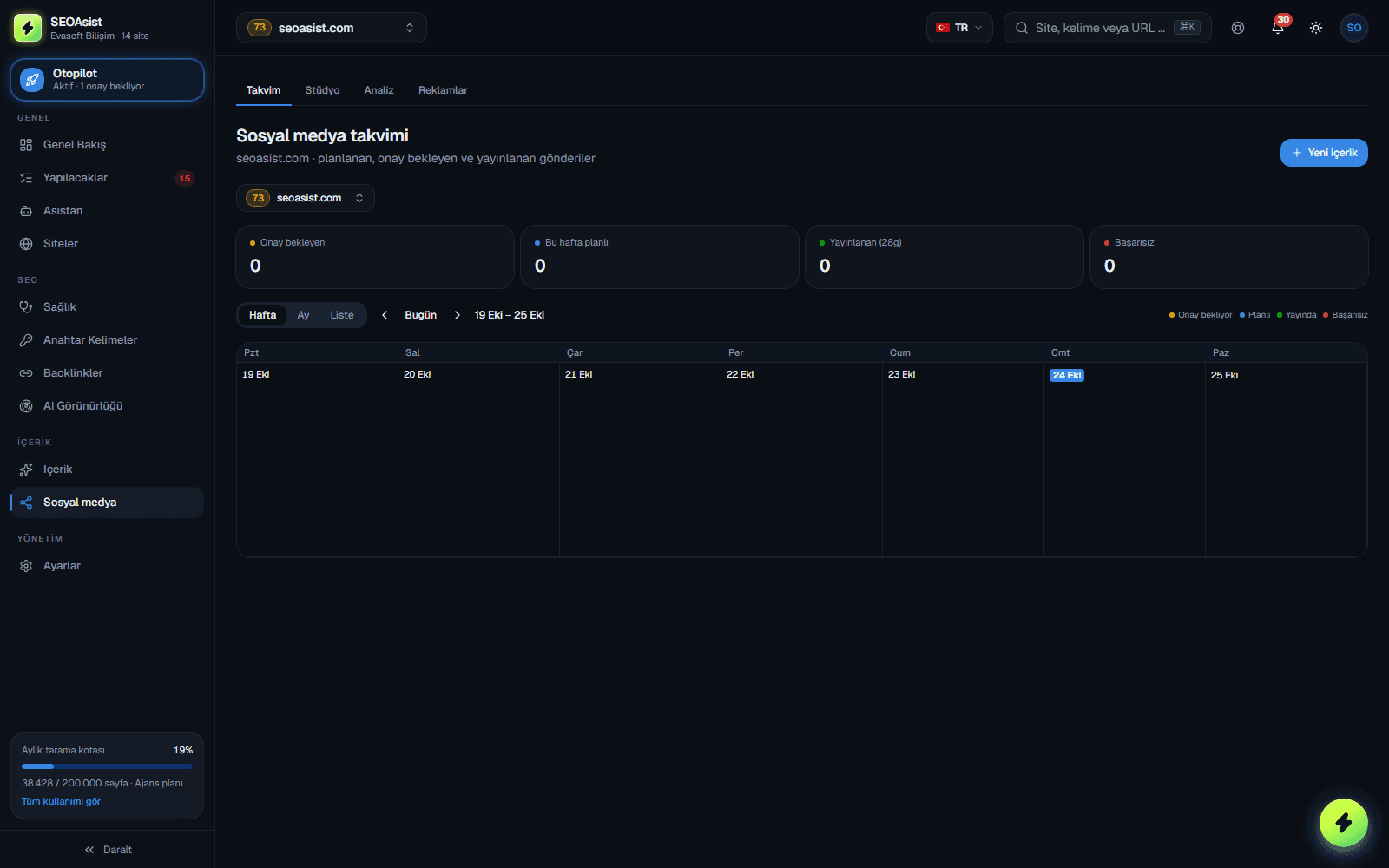Click the Başarısız stat card
This screenshot has height=868, width=1389.
1229,257
